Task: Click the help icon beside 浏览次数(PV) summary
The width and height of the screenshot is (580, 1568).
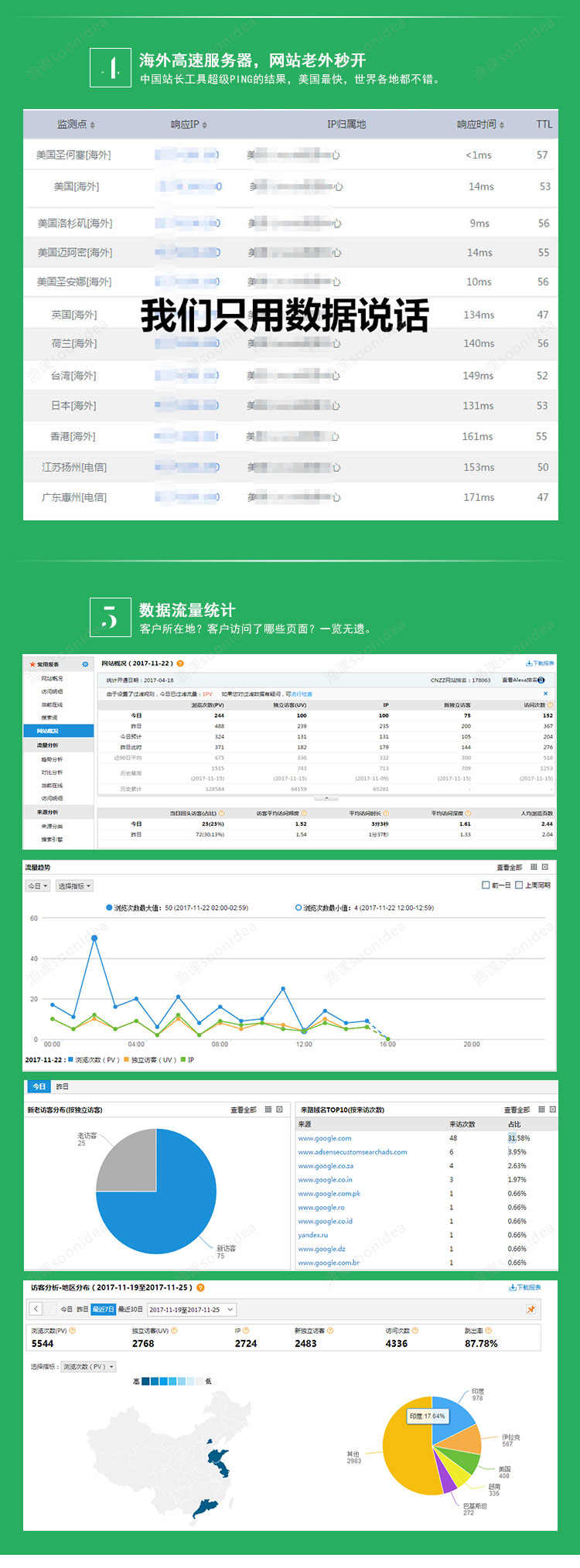Action: [73, 1331]
